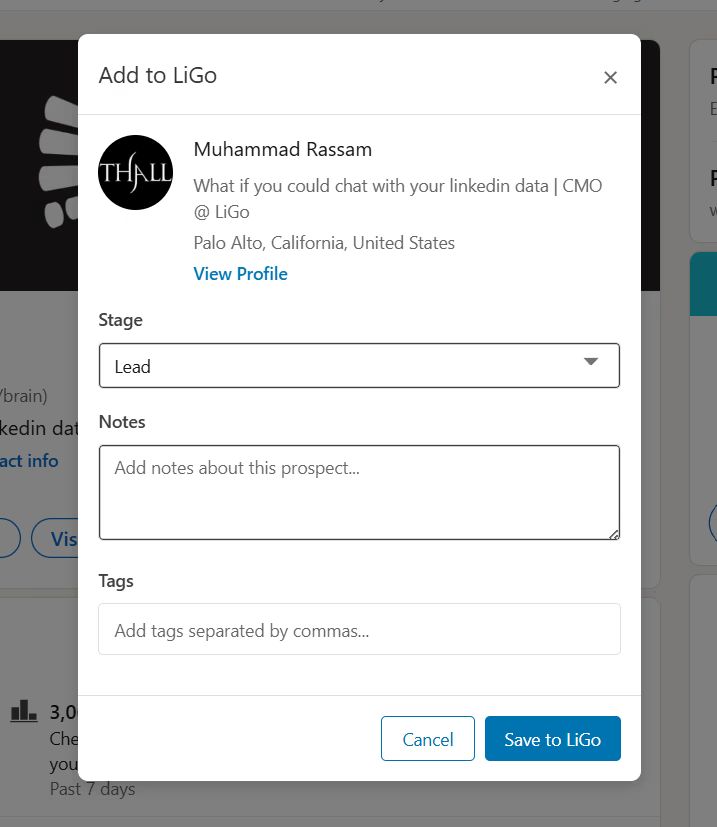717x827 pixels.
Task: Click the bar chart analytics icon
Action: (x=23, y=712)
